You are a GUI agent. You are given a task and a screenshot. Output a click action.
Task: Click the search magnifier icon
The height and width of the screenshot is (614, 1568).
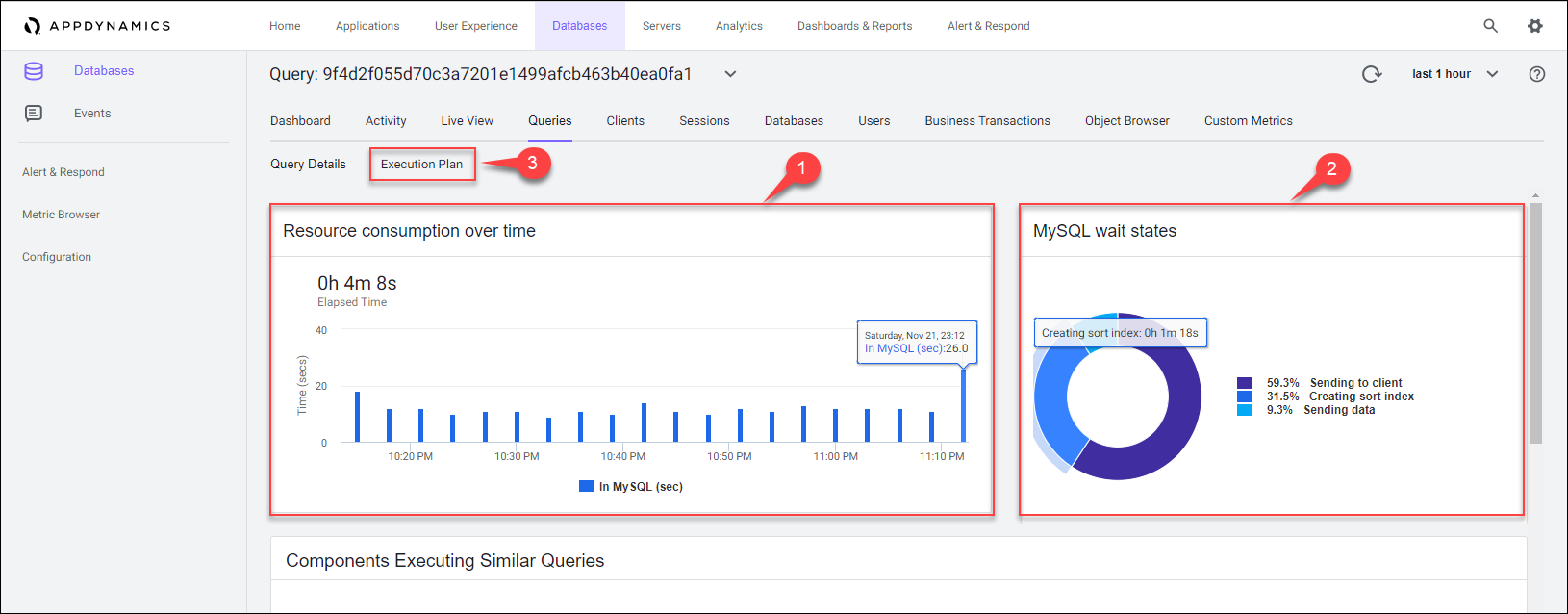[1490, 26]
